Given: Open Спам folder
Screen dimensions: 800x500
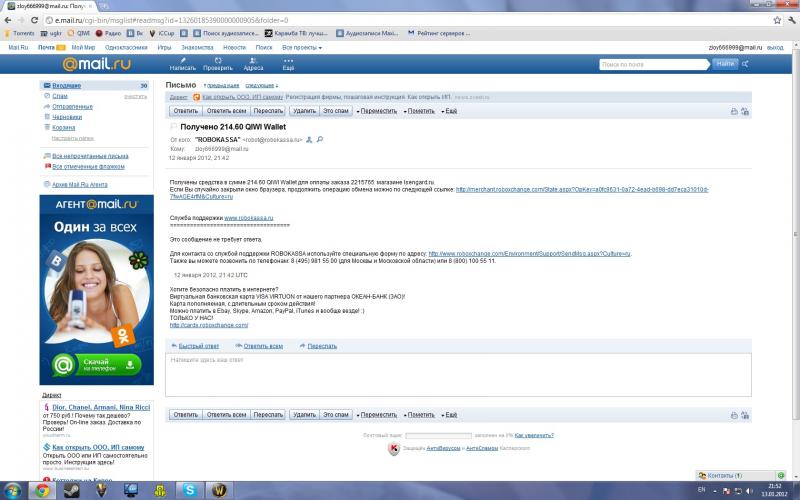Looking at the screenshot, I should pyautogui.click(x=60, y=96).
